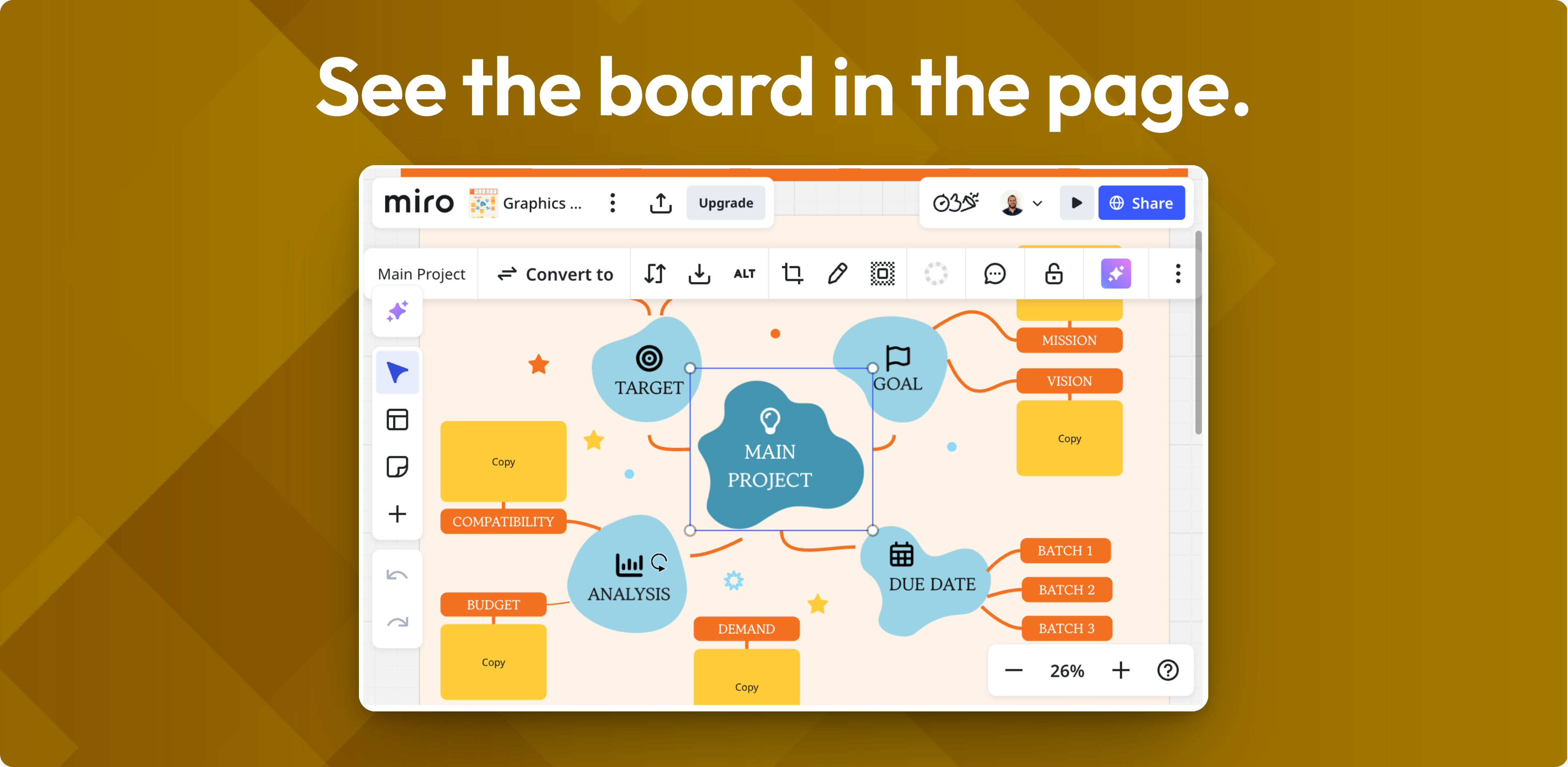Click the undo arrow

click(x=397, y=575)
